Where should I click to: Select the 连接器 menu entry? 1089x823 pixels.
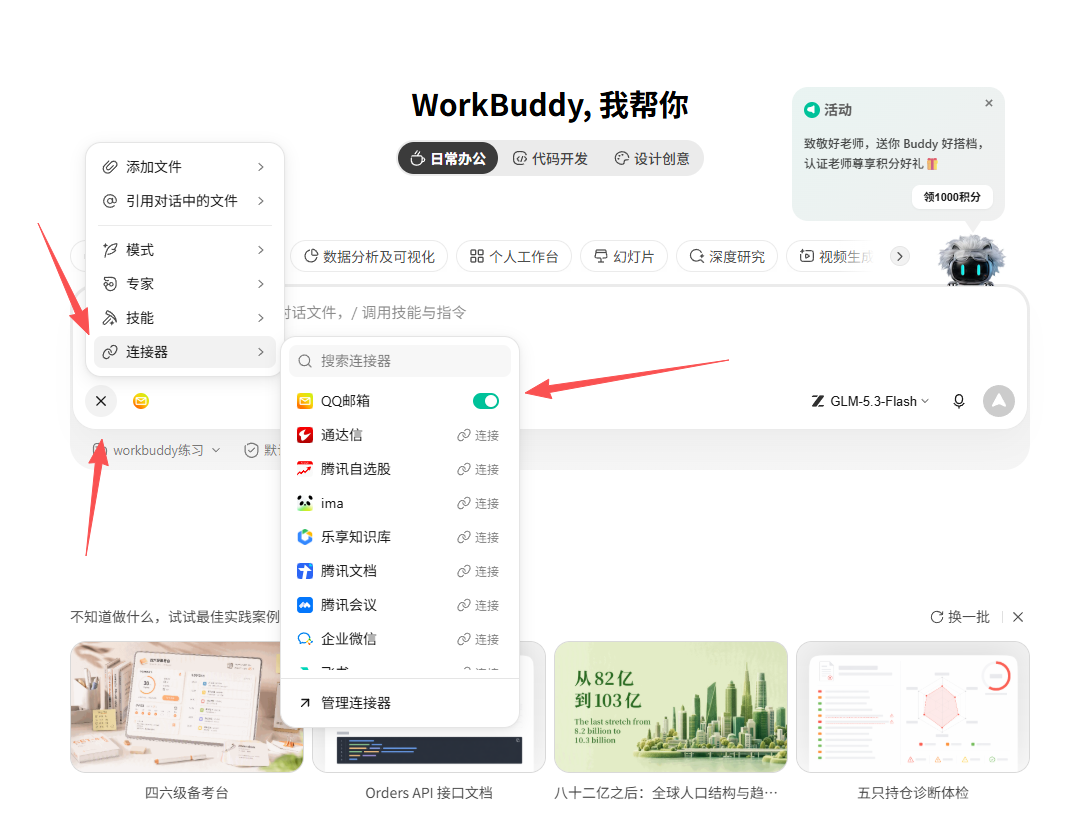pos(184,352)
